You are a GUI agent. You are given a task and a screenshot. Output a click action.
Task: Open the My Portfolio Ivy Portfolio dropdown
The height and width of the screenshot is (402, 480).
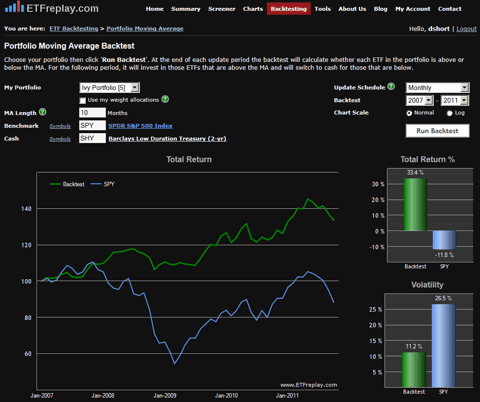pos(110,88)
